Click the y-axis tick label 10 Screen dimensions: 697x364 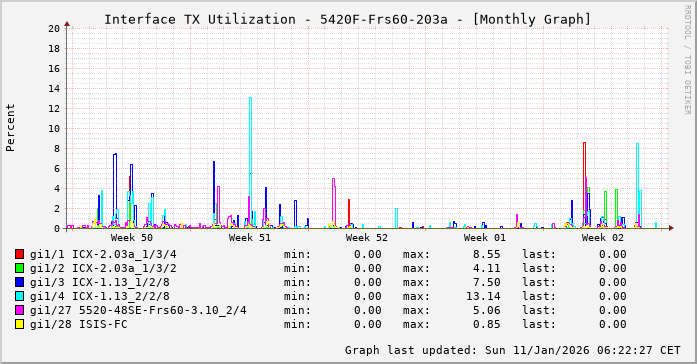(54, 128)
